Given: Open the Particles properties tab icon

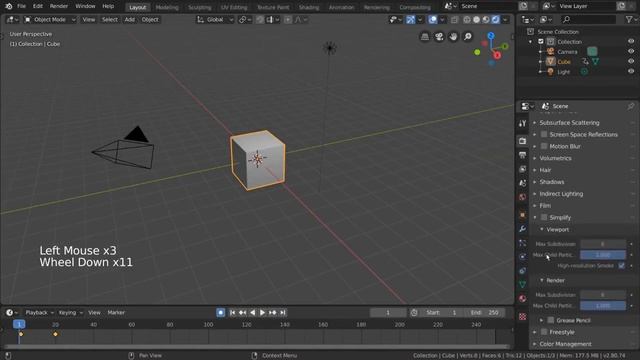Looking at the screenshot, I should 522,243.
